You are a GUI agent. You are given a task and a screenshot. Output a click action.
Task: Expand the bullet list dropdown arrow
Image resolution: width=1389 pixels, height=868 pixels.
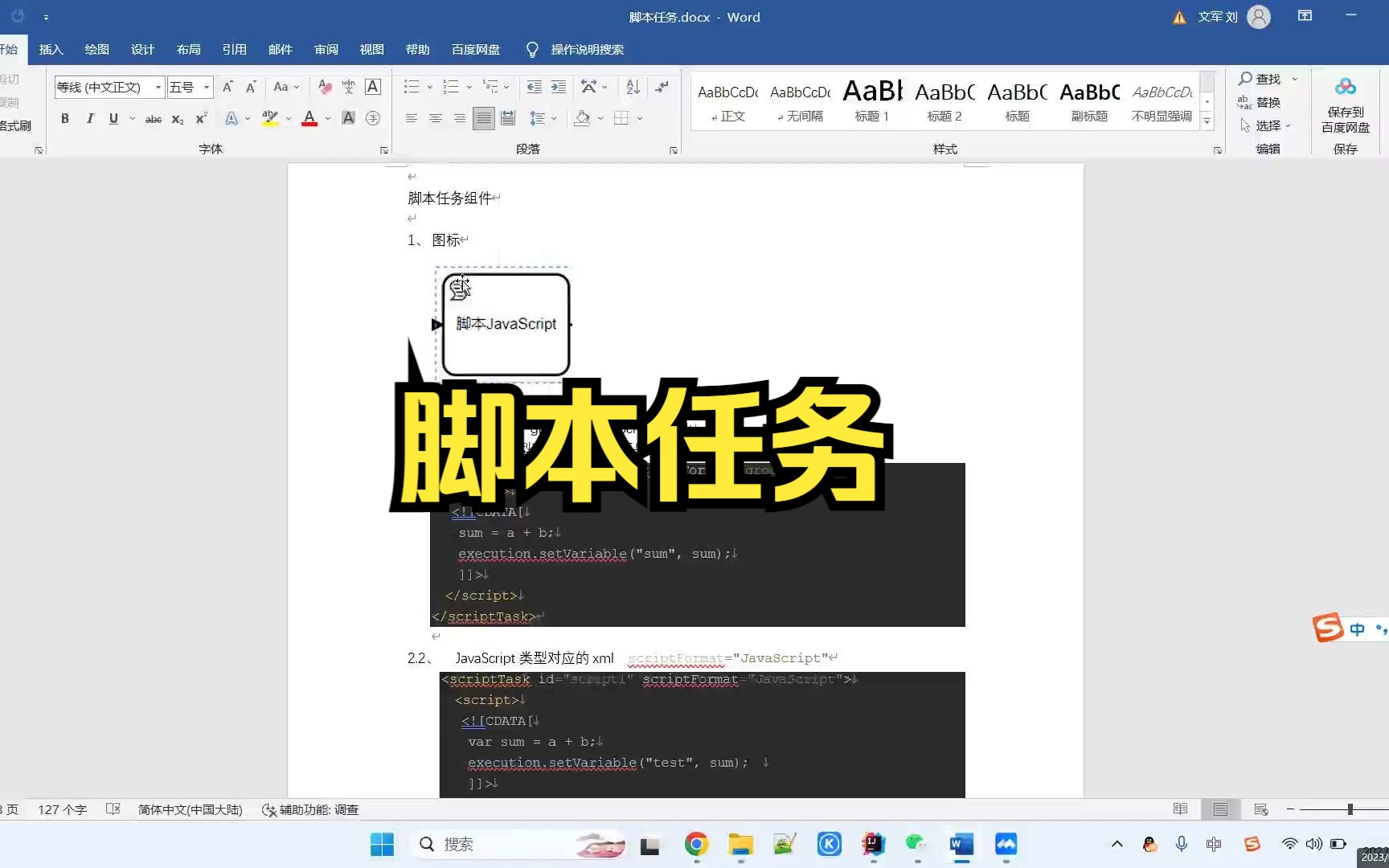pyautogui.click(x=429, y=87)
